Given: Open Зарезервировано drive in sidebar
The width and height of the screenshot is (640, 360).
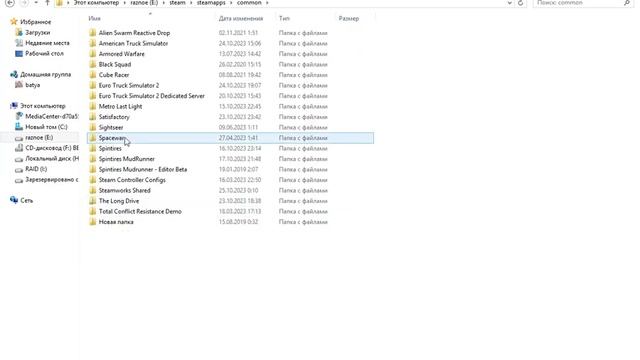Looking at the screenshot, I should pos(51,180).
